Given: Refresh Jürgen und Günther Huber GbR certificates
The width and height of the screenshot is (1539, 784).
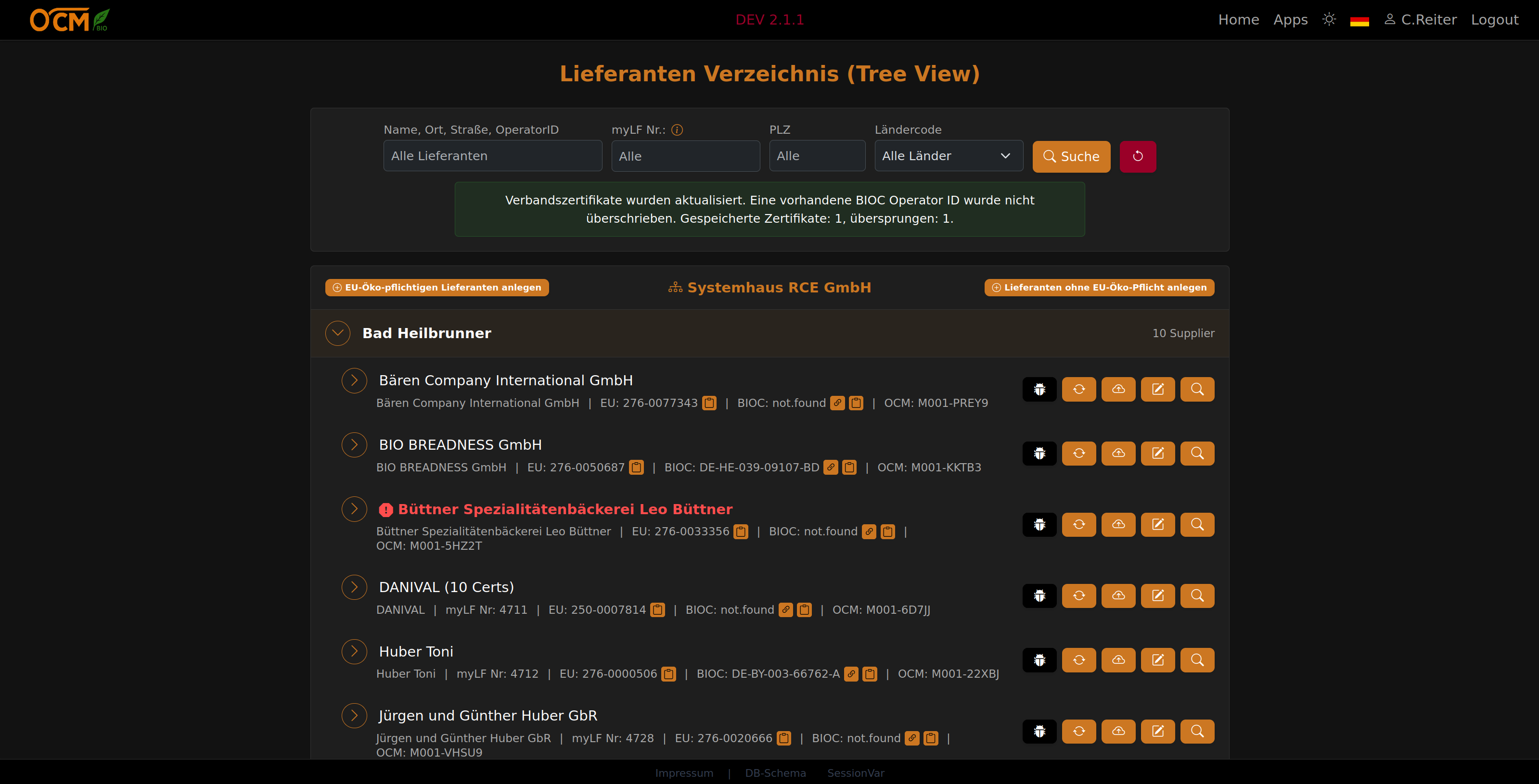Looking at the screenshot, I should (1078, 731).
